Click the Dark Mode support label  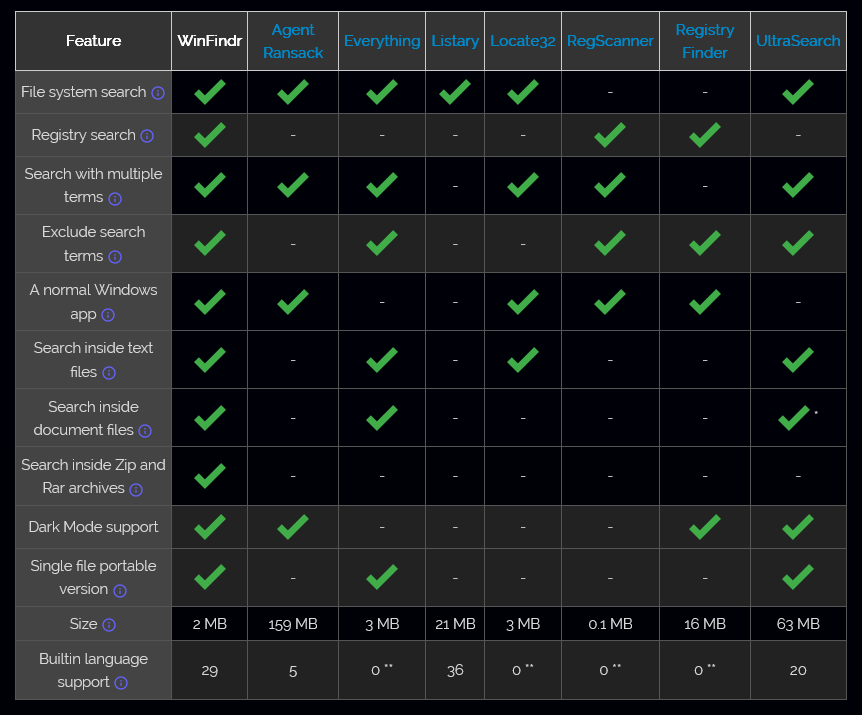(93, 527)
